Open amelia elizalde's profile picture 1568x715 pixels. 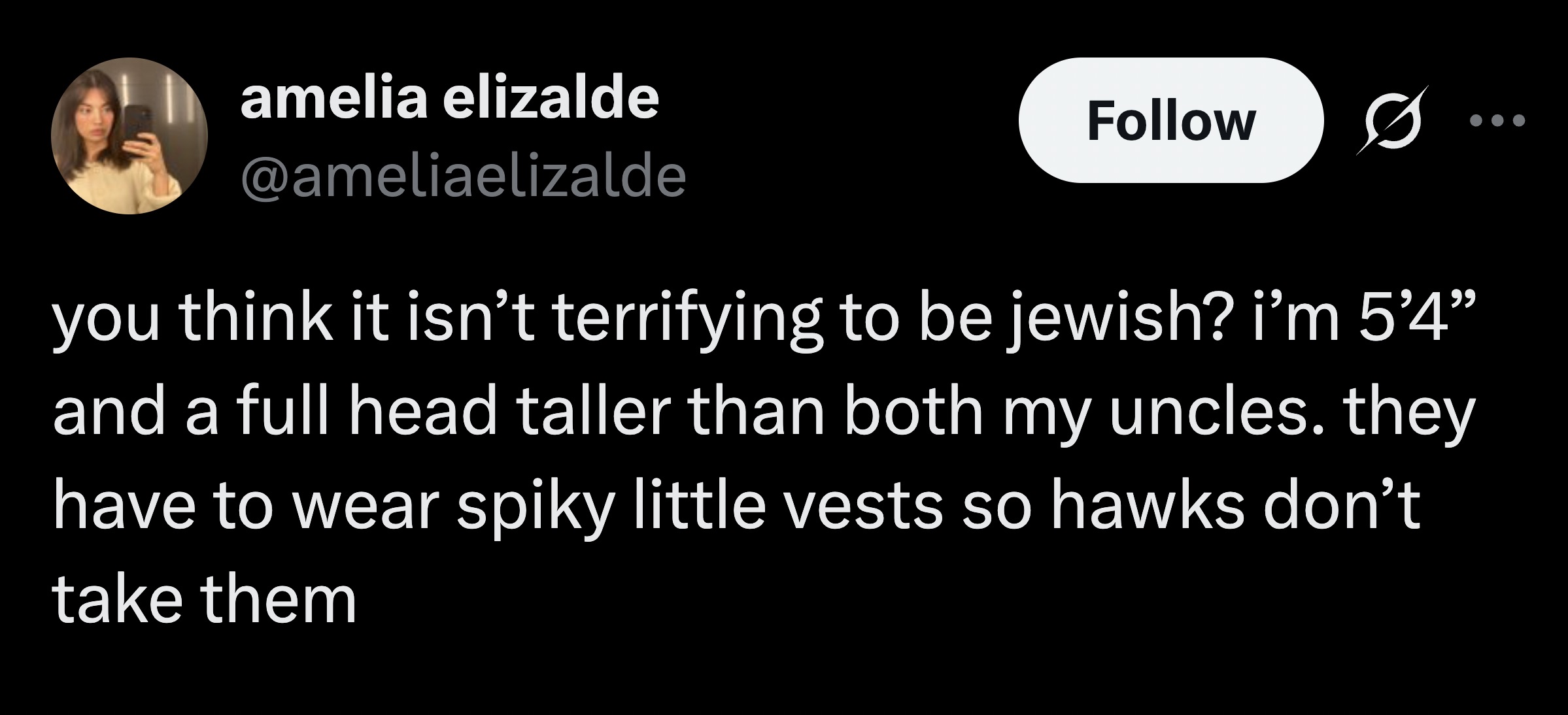129,136
